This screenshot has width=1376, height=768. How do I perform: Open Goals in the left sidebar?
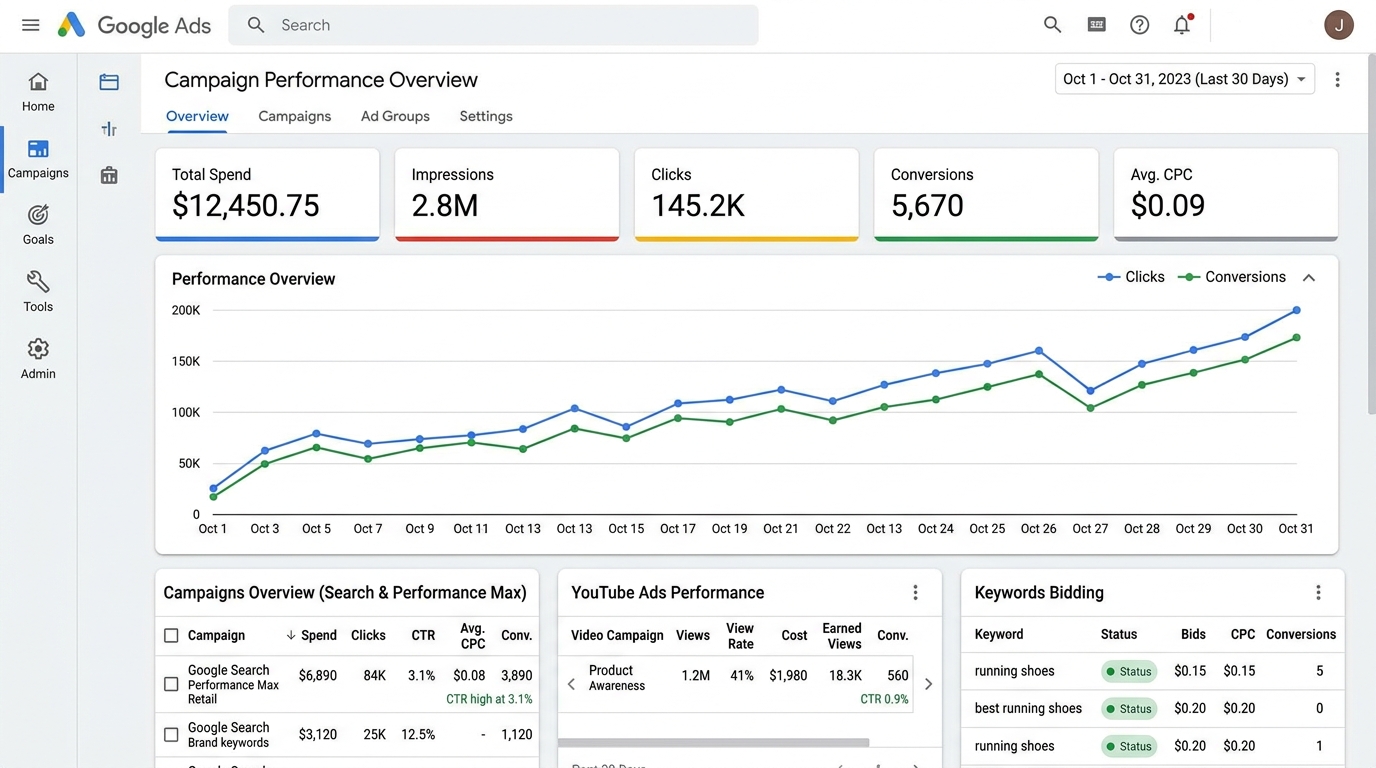point(38,225)
